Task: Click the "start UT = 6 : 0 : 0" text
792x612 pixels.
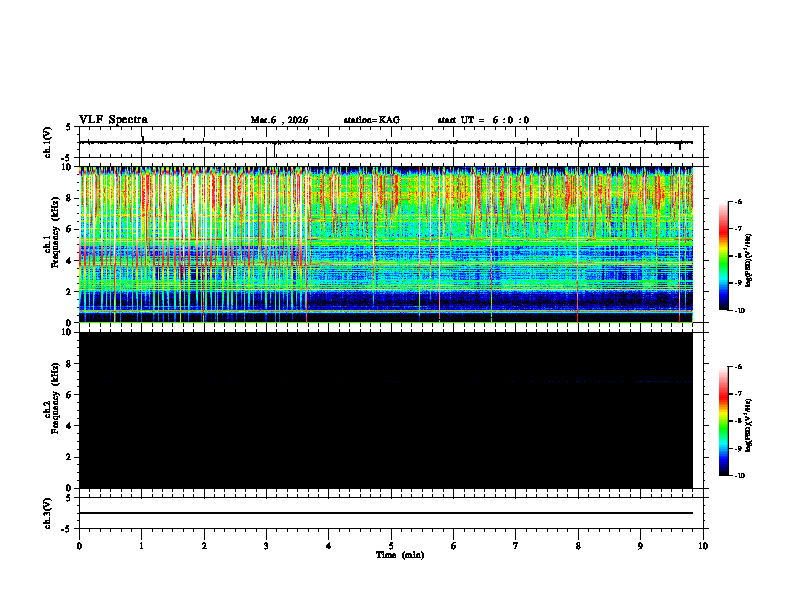Action: [x=483, y=120]
